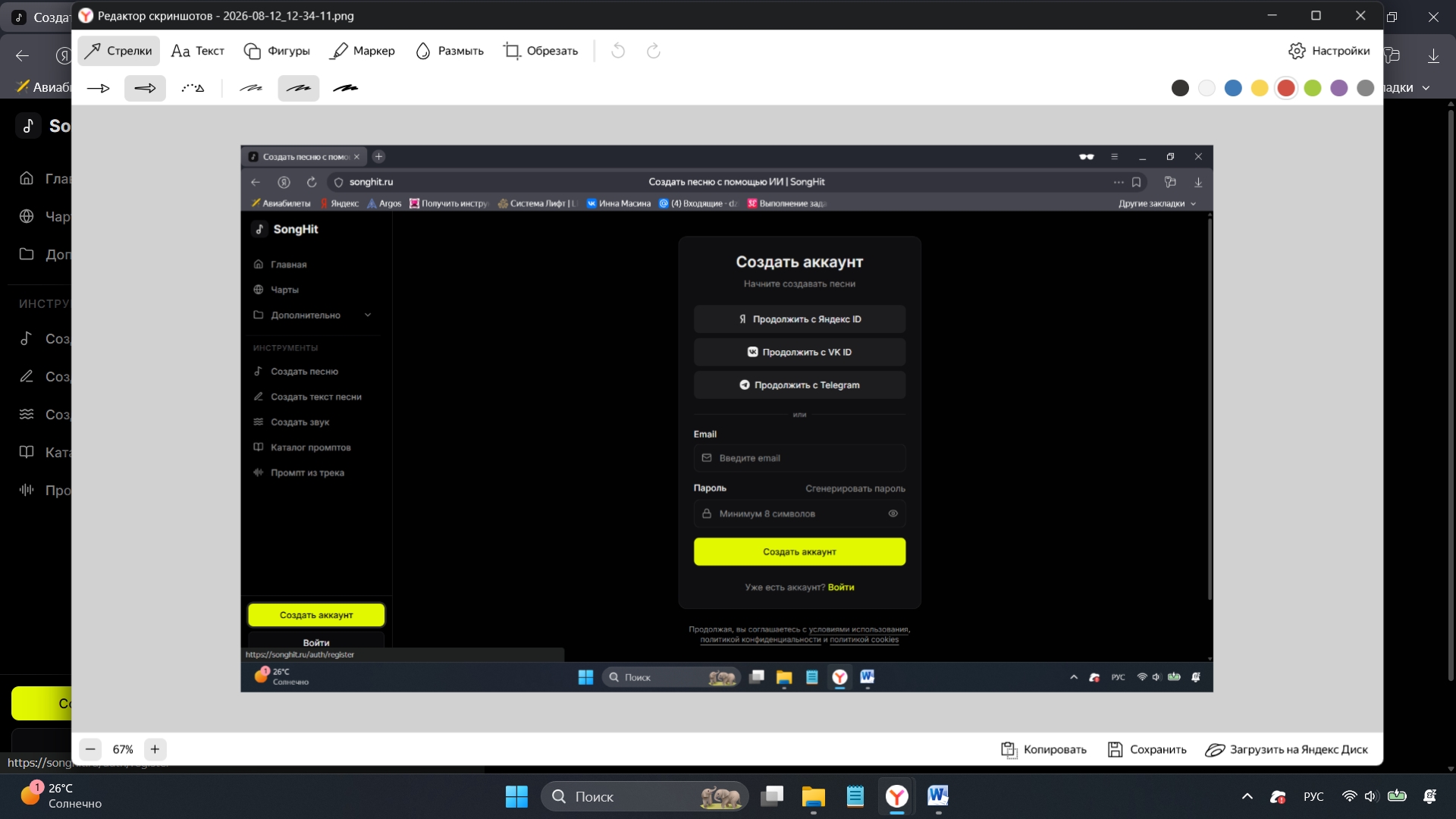Open downloads in the background browser
Viewport: 1456px width, 819px height.
point(1433,55)
